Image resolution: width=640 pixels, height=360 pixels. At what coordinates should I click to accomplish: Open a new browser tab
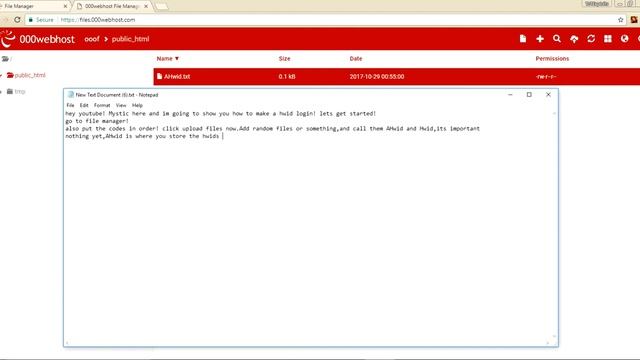162,6
